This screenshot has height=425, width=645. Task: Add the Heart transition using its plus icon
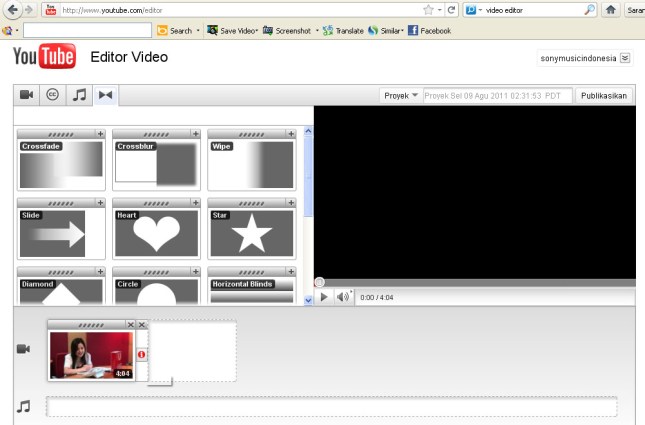[x=195, y=202]
